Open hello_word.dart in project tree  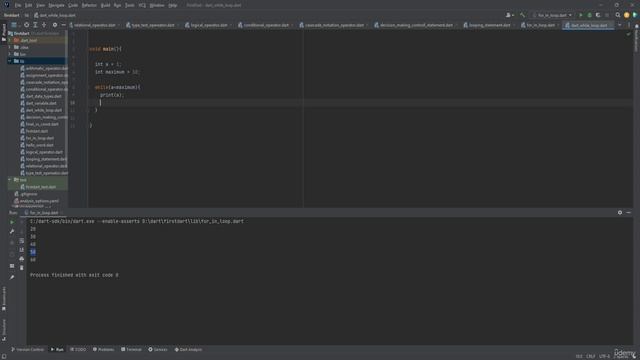tap(40, 145)
